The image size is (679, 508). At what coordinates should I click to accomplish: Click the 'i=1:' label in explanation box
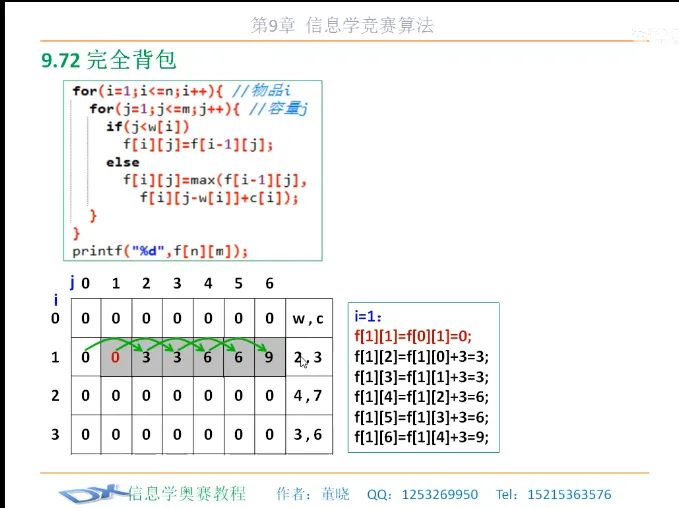coord(370,317)
